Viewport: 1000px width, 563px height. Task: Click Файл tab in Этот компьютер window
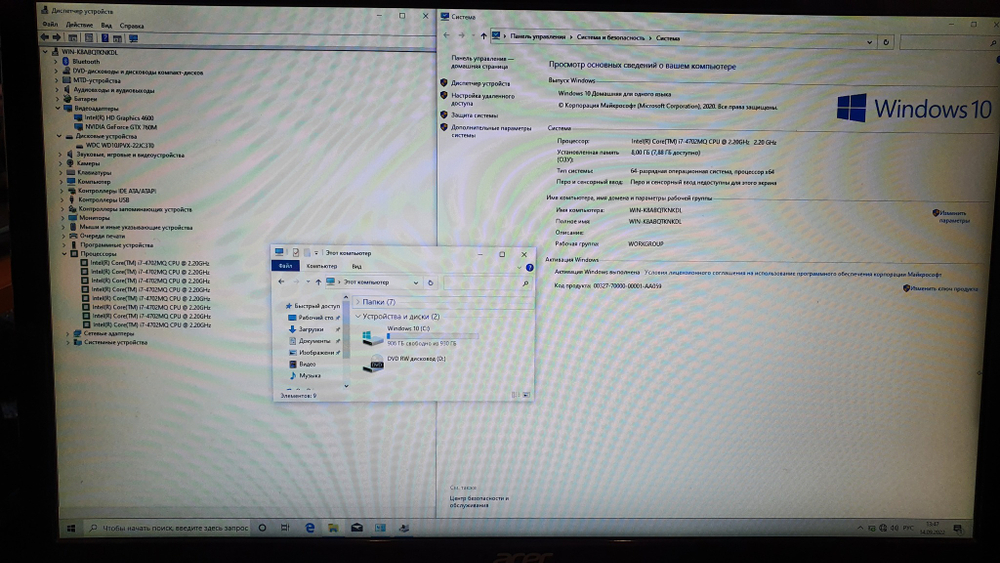point(285,266)
